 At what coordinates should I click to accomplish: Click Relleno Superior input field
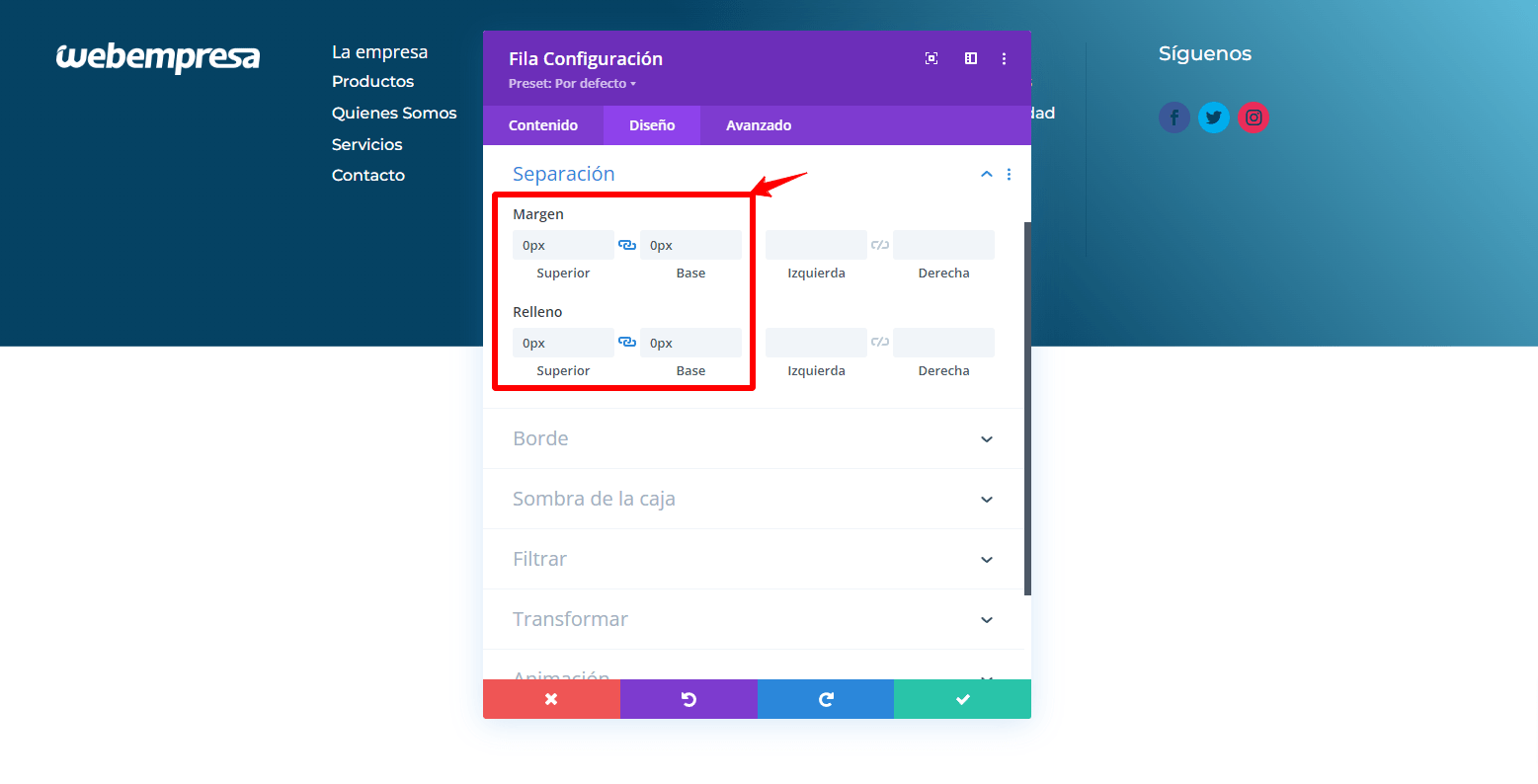click(x=563, y=343)
